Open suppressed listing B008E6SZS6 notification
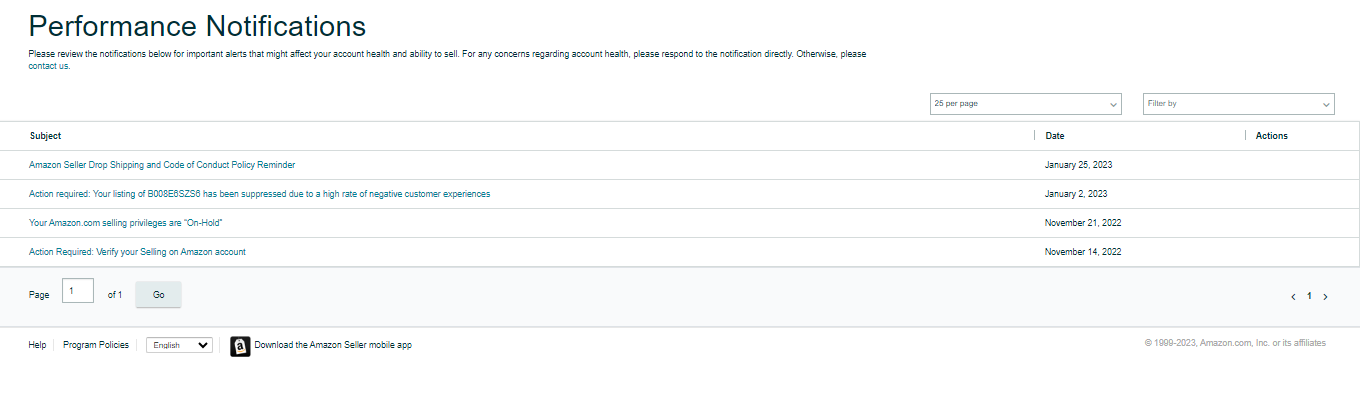The image size is (1360, 399). point(260,194)
